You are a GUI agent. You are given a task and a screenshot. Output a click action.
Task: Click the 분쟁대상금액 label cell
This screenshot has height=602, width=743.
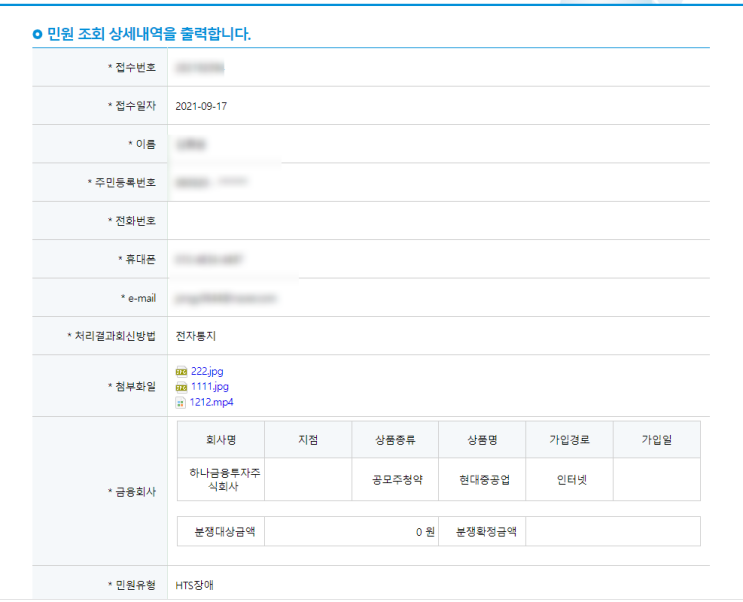click(x=221, y=531)
